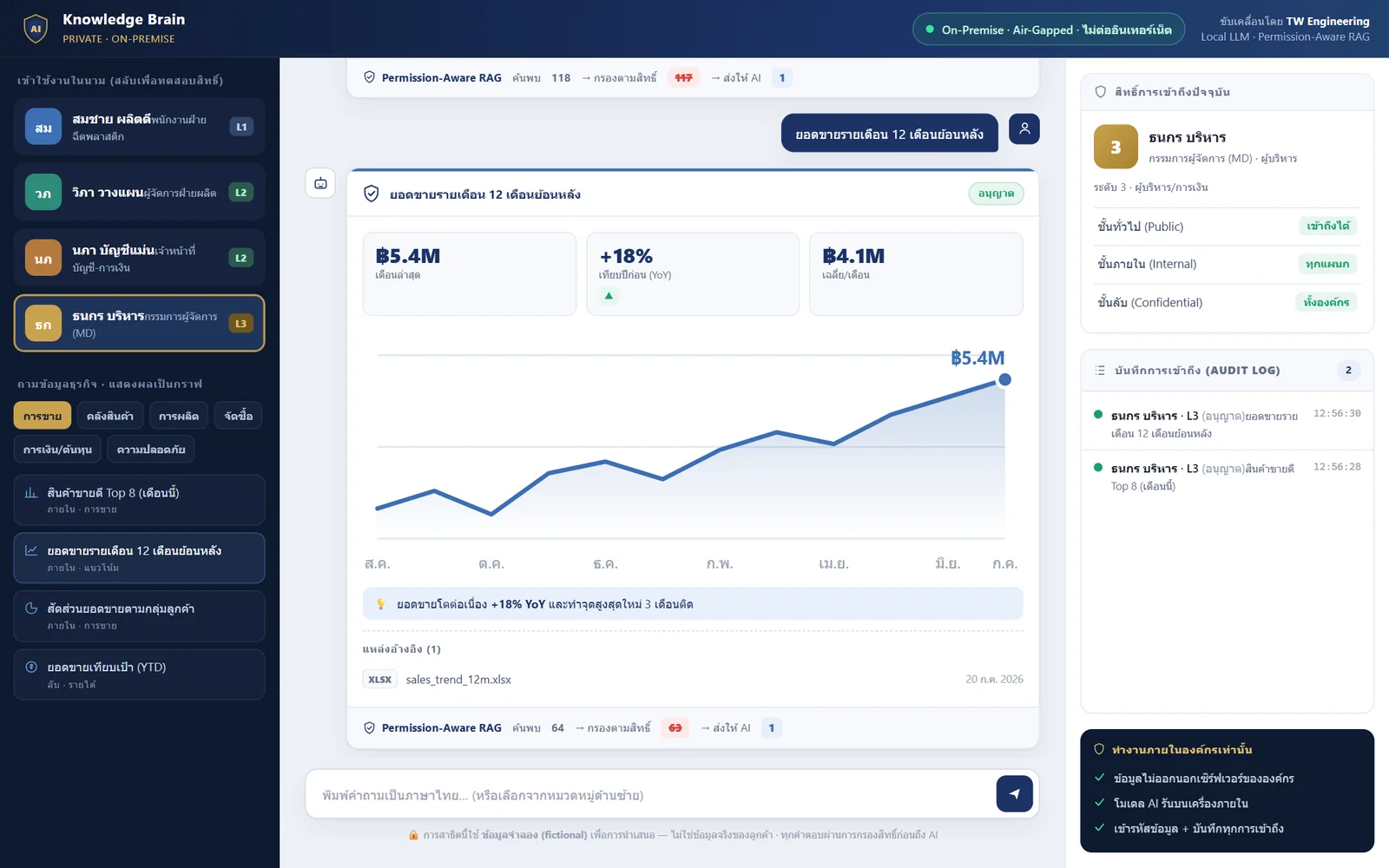Click the AI shield logo icon
Viewport: 1389px width, 868px height.
point(36,29)
